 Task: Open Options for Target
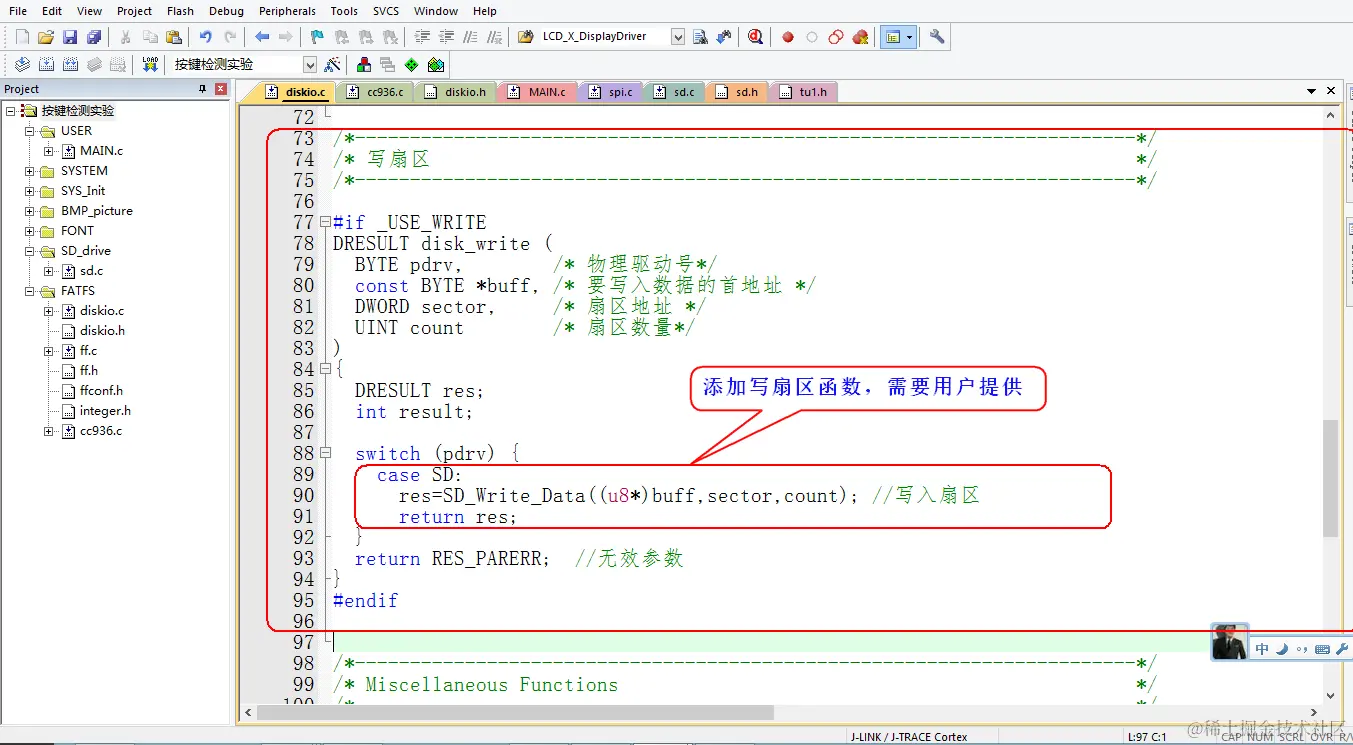point(333,63)
